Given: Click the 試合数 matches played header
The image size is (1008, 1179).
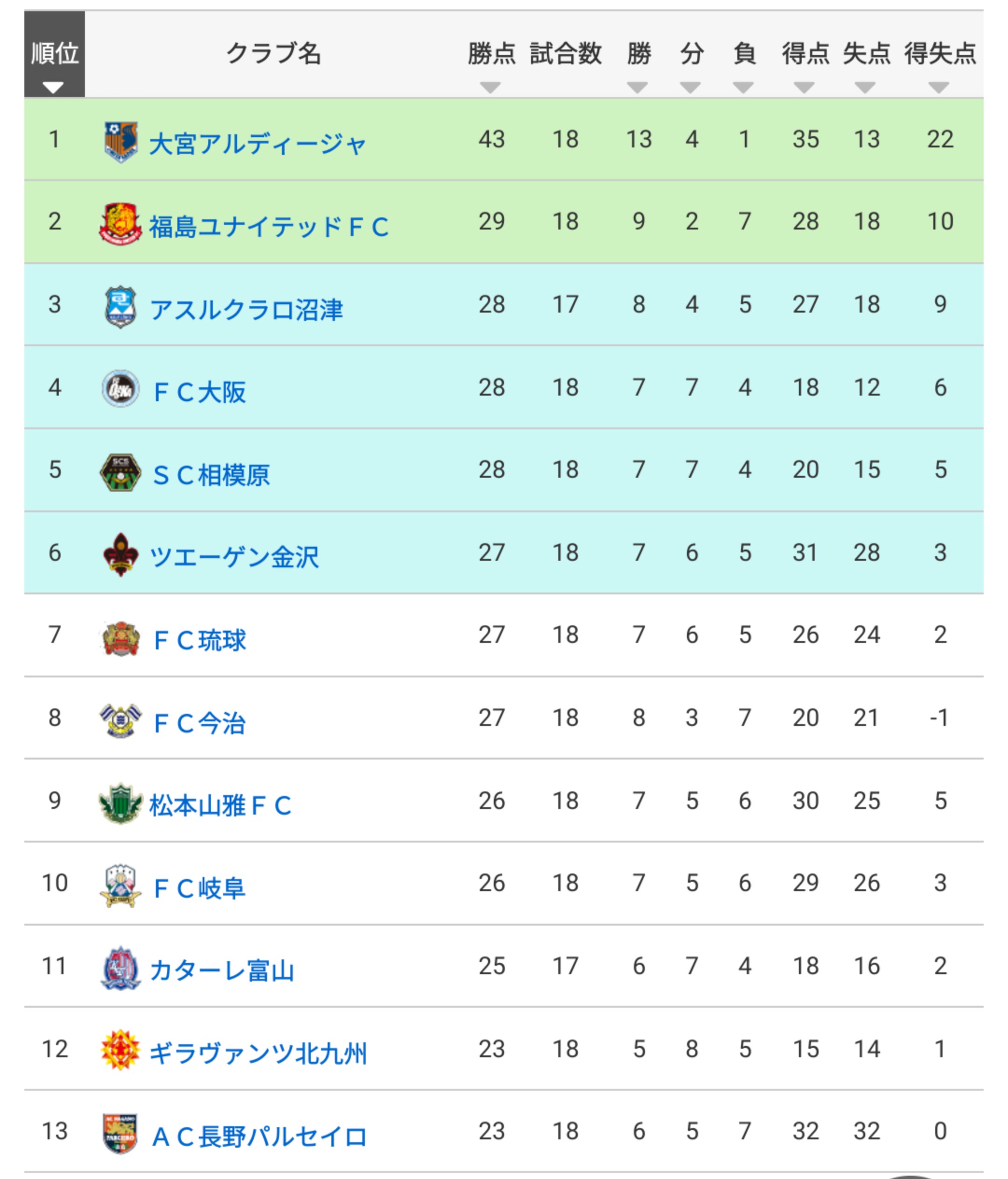Looking at the screenshot, I should coord(565,55).
